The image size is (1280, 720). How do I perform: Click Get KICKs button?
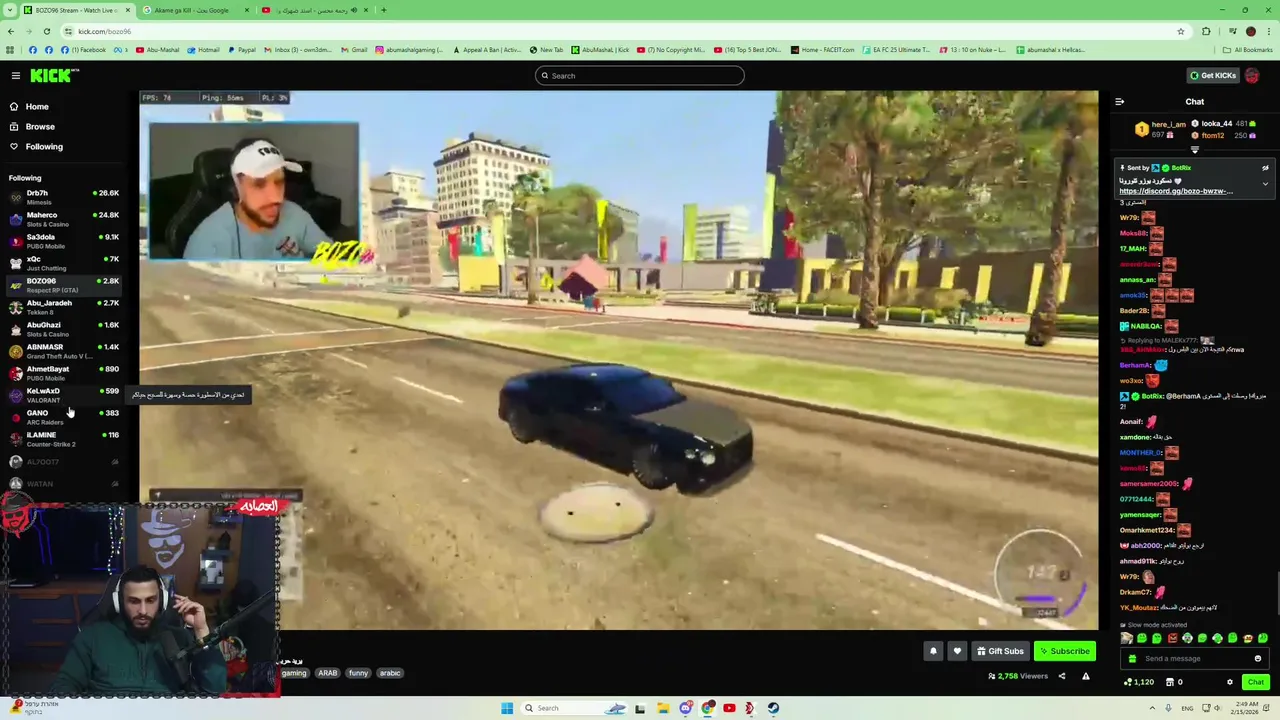[x=1213, y=76]
